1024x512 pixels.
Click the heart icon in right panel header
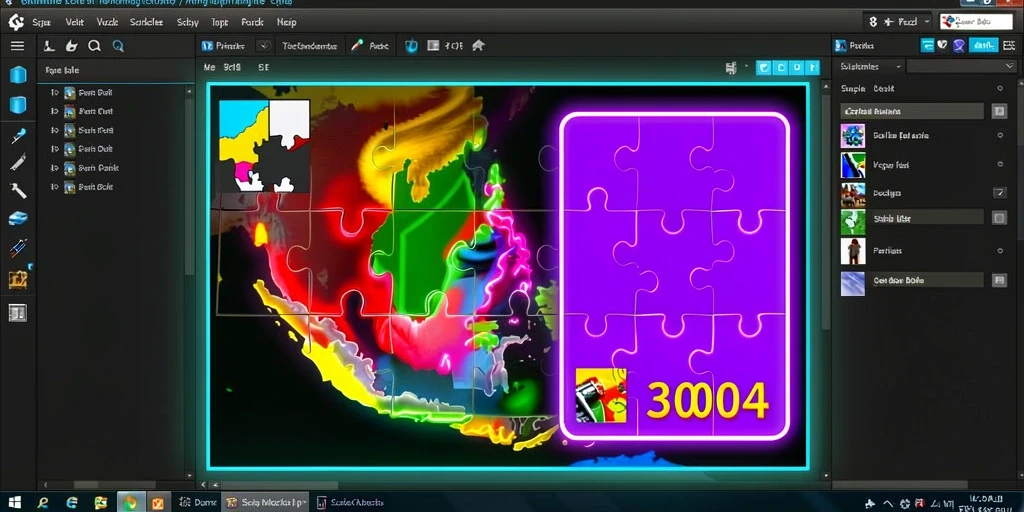(x=942, y=45)
